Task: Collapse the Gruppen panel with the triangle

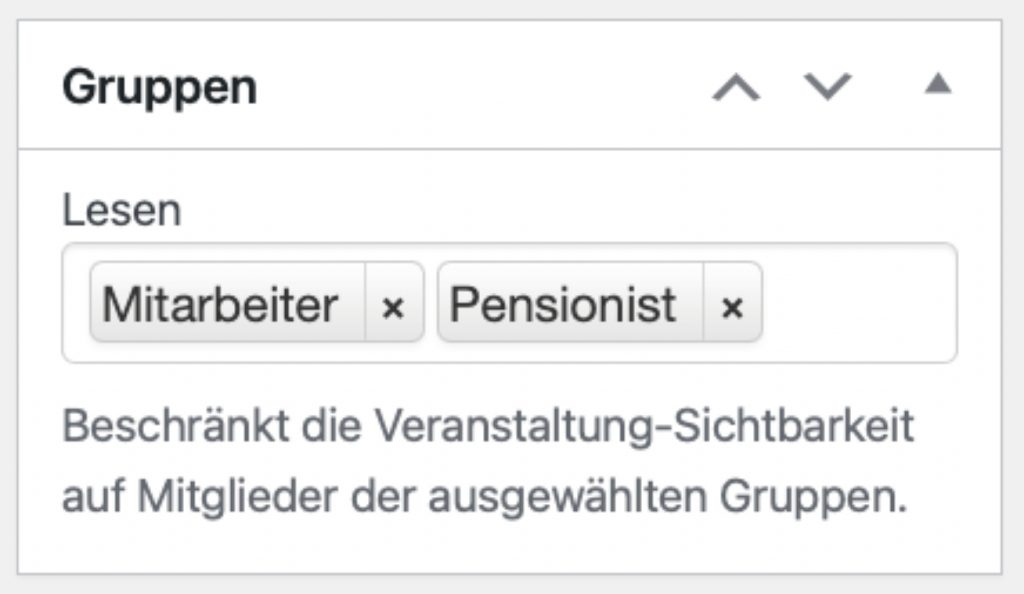Action: tap(937, 85)
